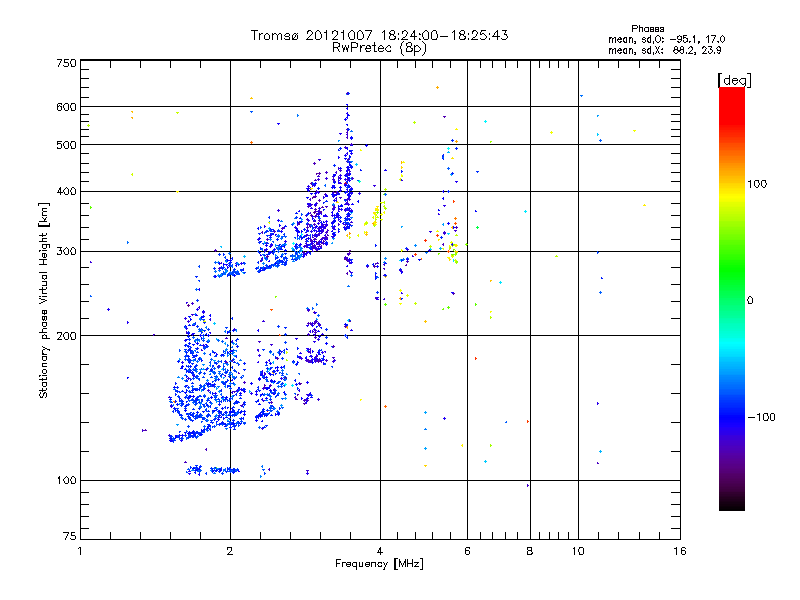This screenshot has width=800, height=600.
Task: Click the x-axis tick label '16'
Action: [680, 551]
